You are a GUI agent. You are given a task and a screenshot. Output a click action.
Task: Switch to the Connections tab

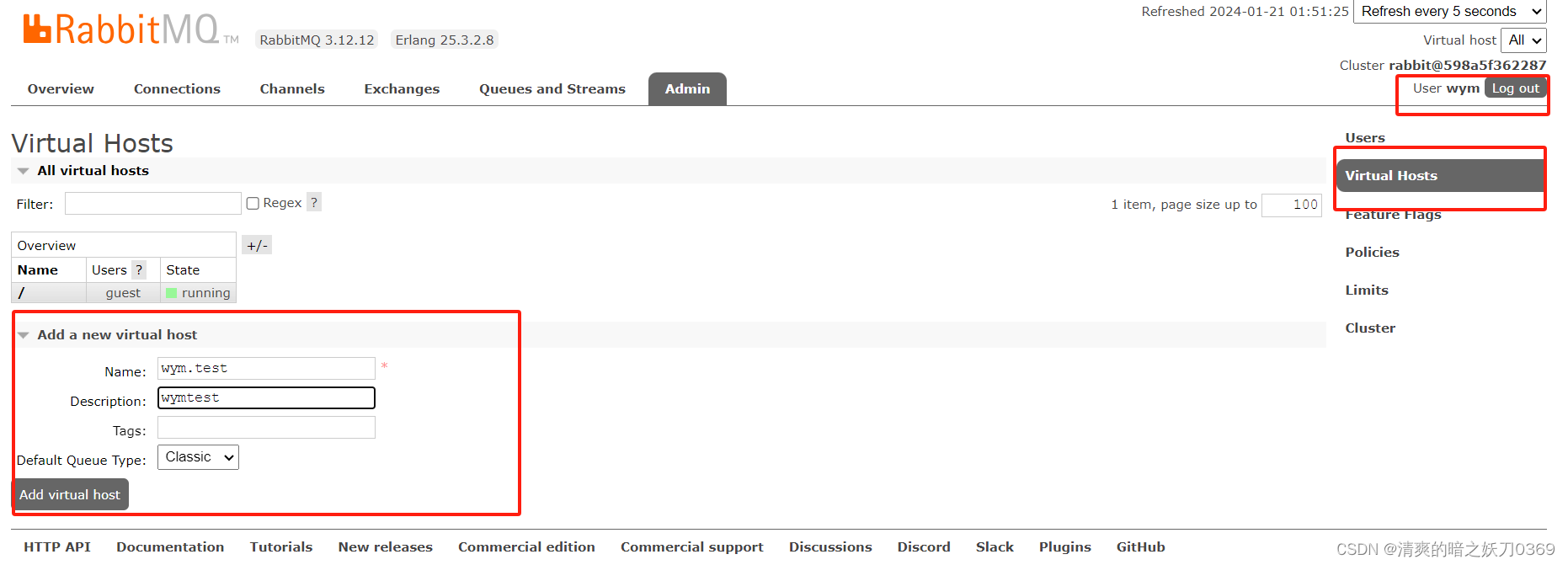[x=177, y=88]
